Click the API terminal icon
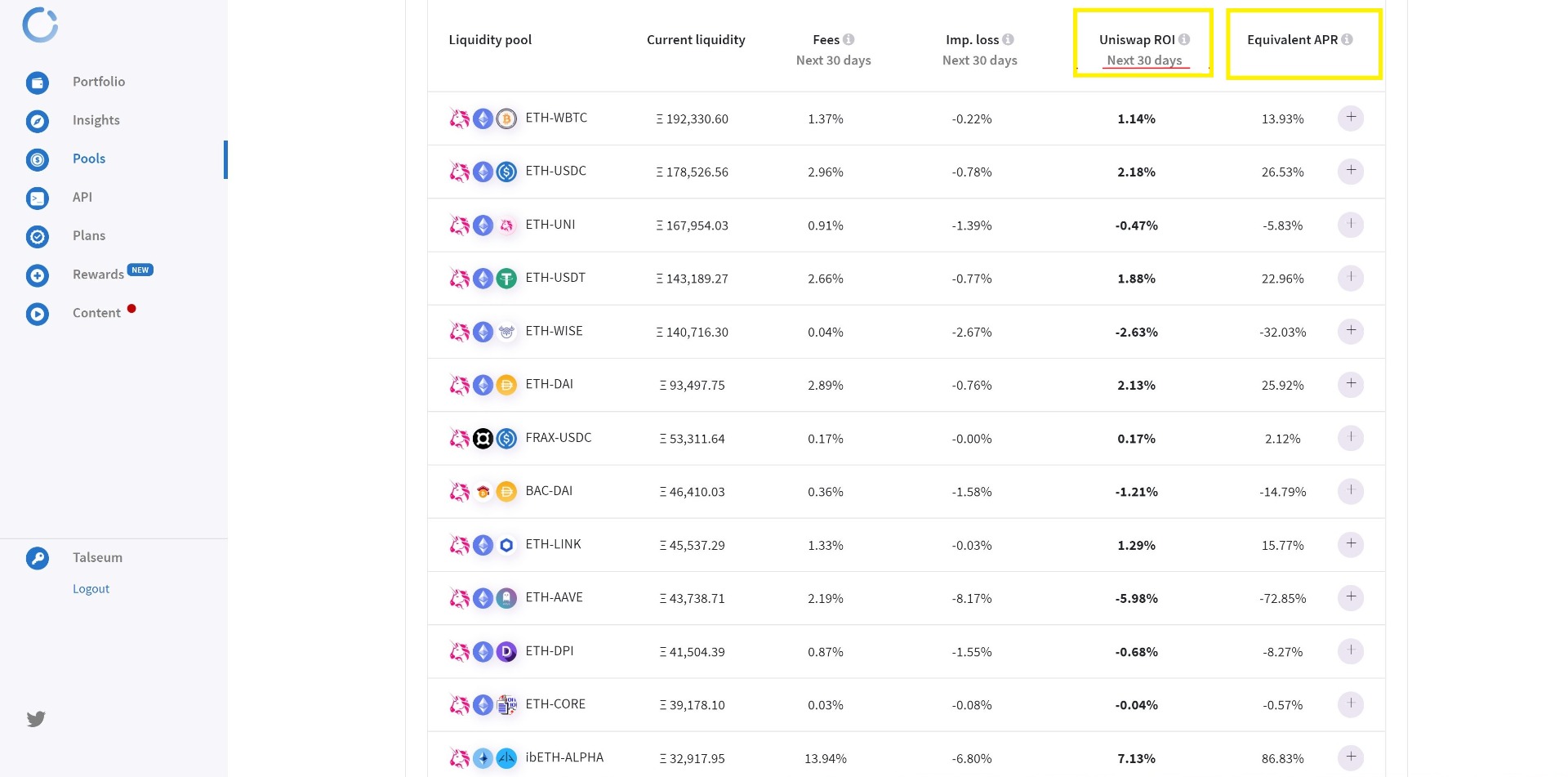The image size is (1568, 777). [x=38, y=198]
